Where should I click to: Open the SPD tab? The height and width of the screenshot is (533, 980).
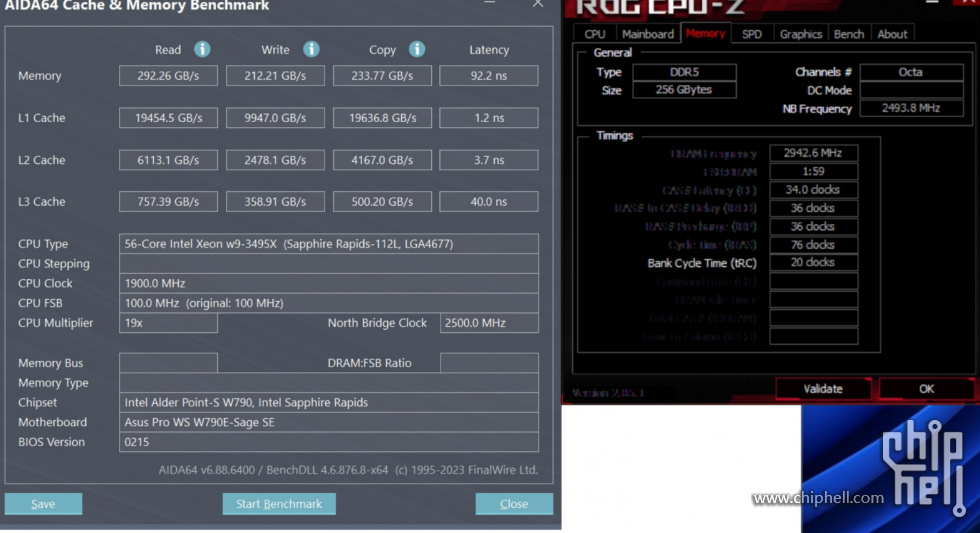752,34
